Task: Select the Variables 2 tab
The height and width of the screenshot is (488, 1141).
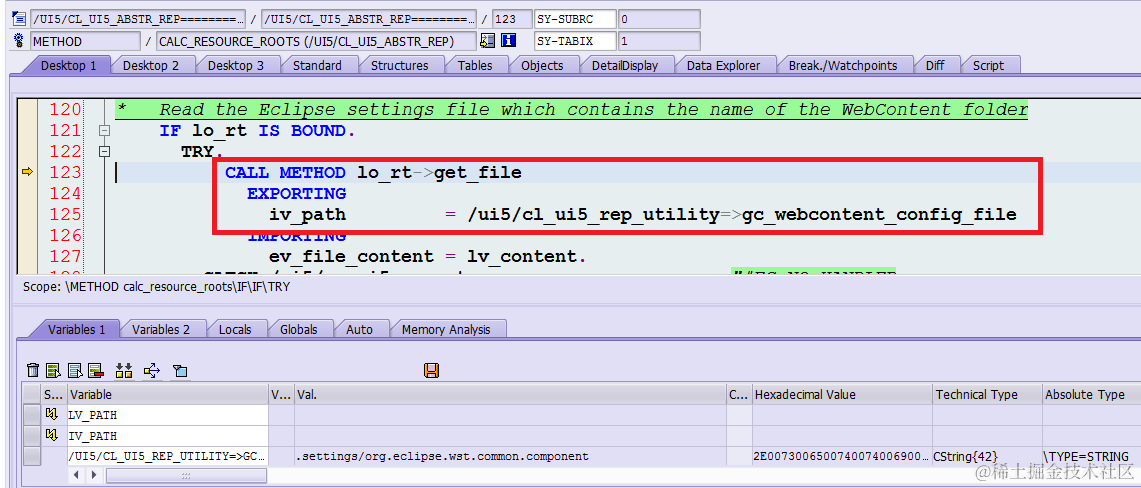Action: pyautogui.click(x=161, y=329)
